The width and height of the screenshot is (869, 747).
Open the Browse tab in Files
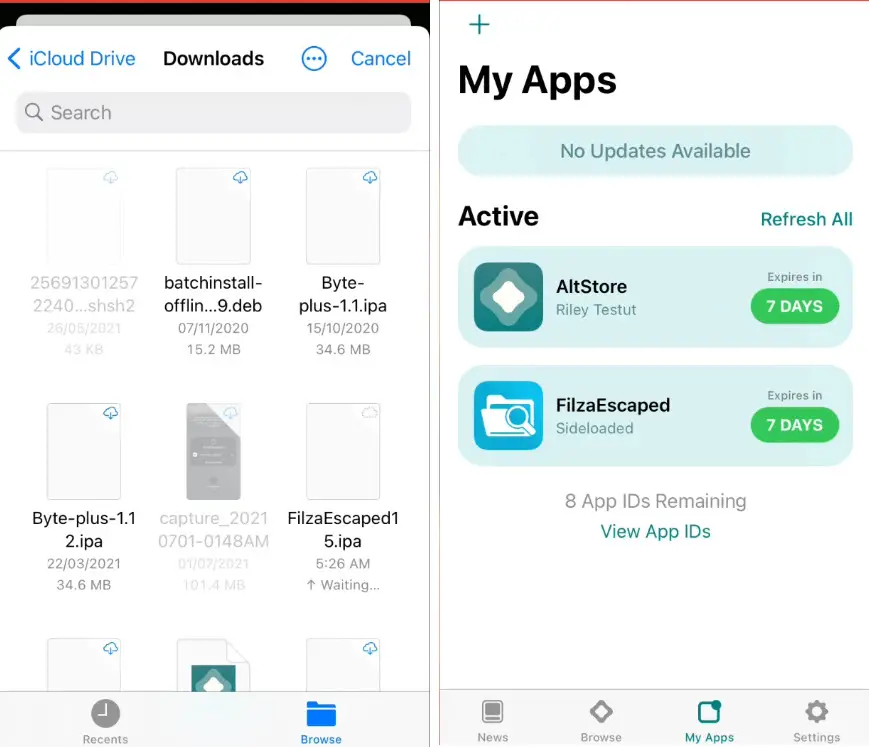click(x=321, y=722)
